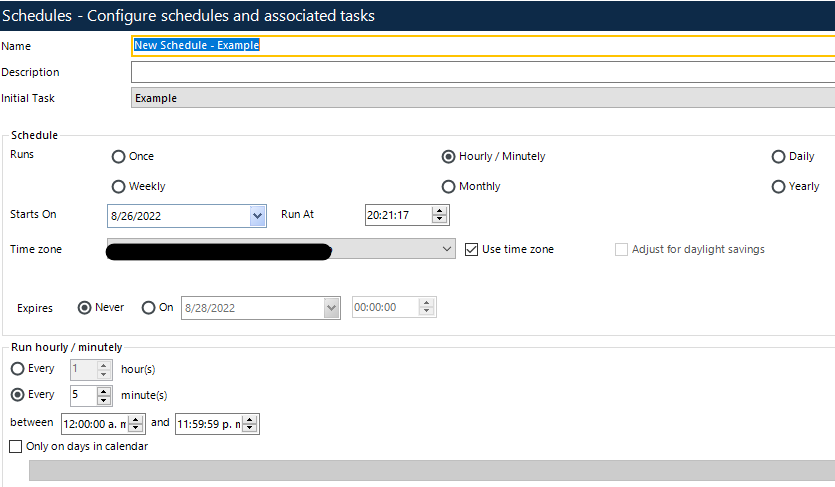Increase the Run At time spinner

[440, 211]
